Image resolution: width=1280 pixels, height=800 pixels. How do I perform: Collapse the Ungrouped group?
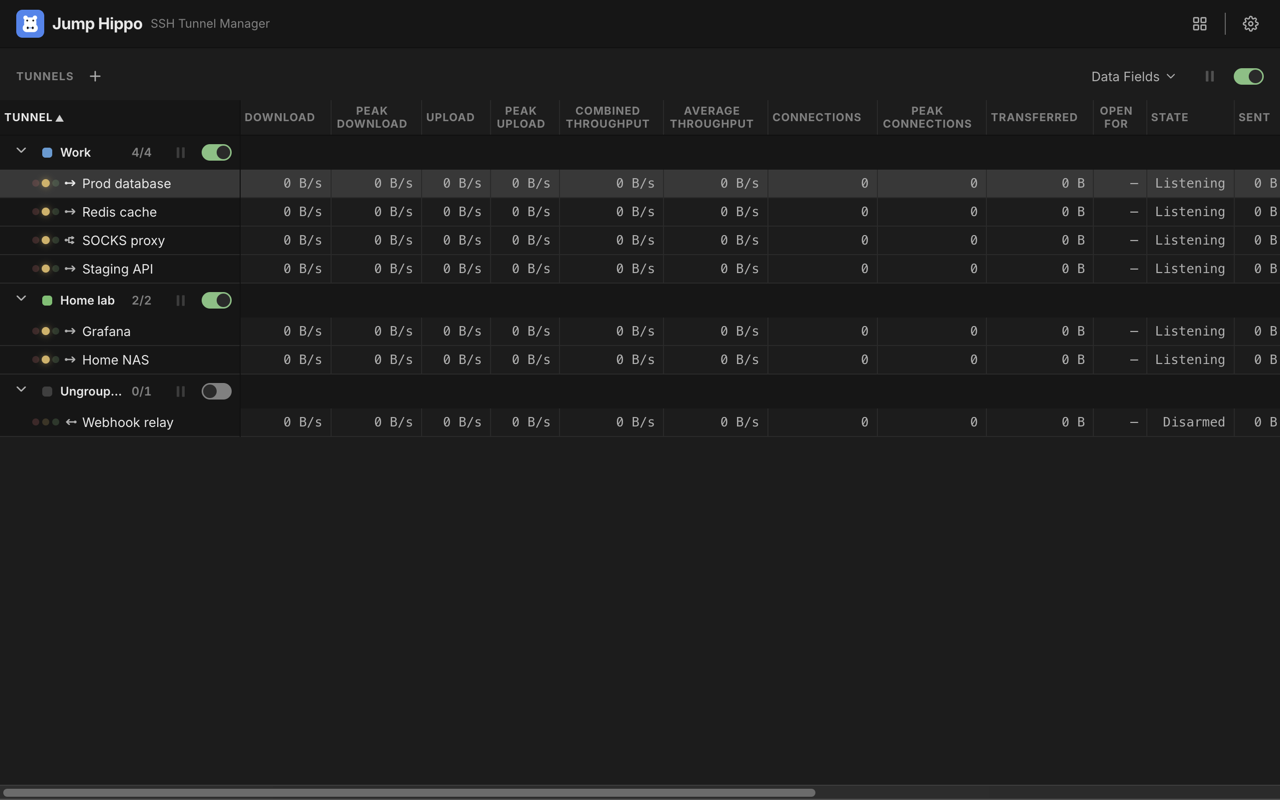pyautogui.click(x=21, y=391)
